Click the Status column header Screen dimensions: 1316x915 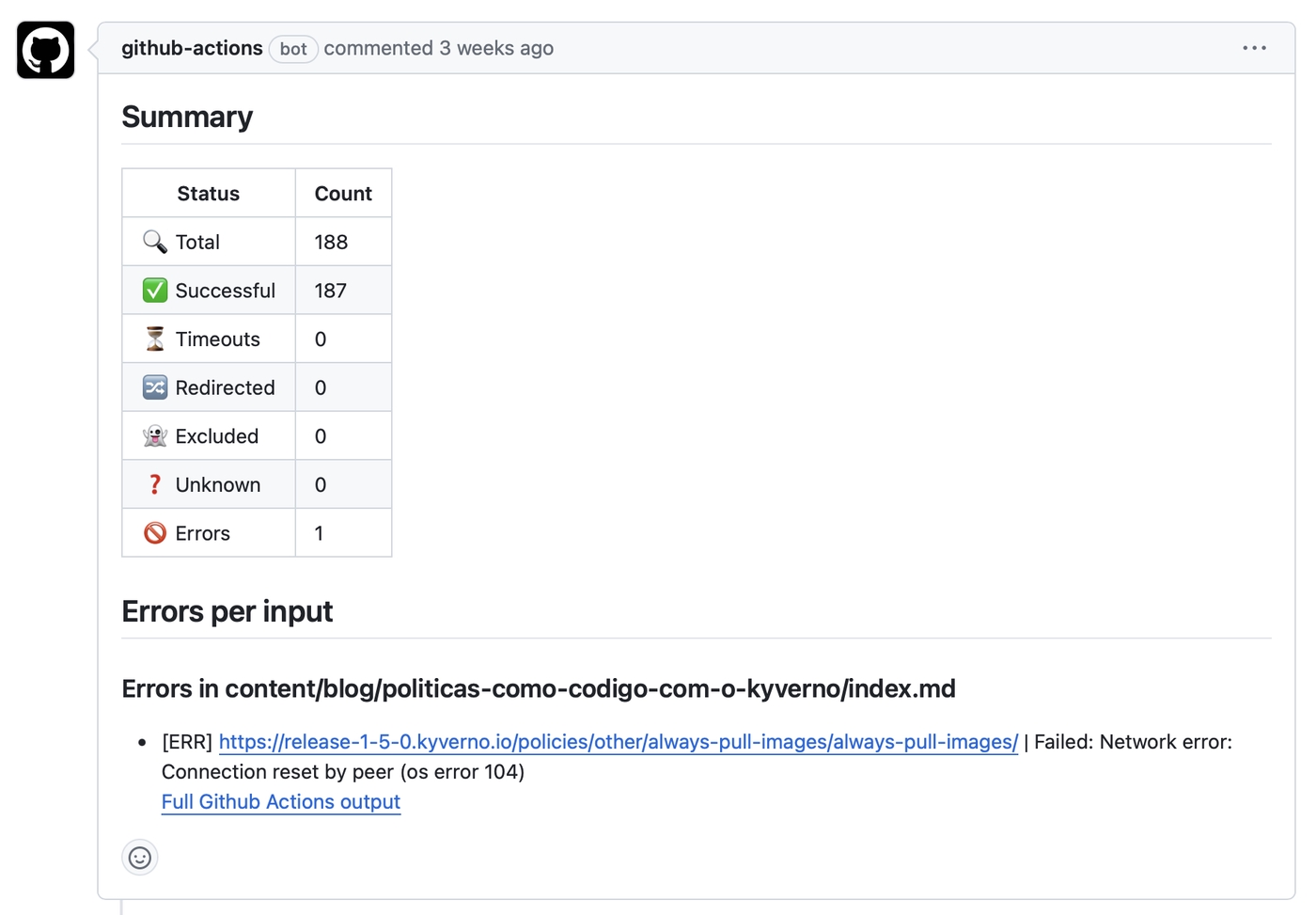(208, 194)
